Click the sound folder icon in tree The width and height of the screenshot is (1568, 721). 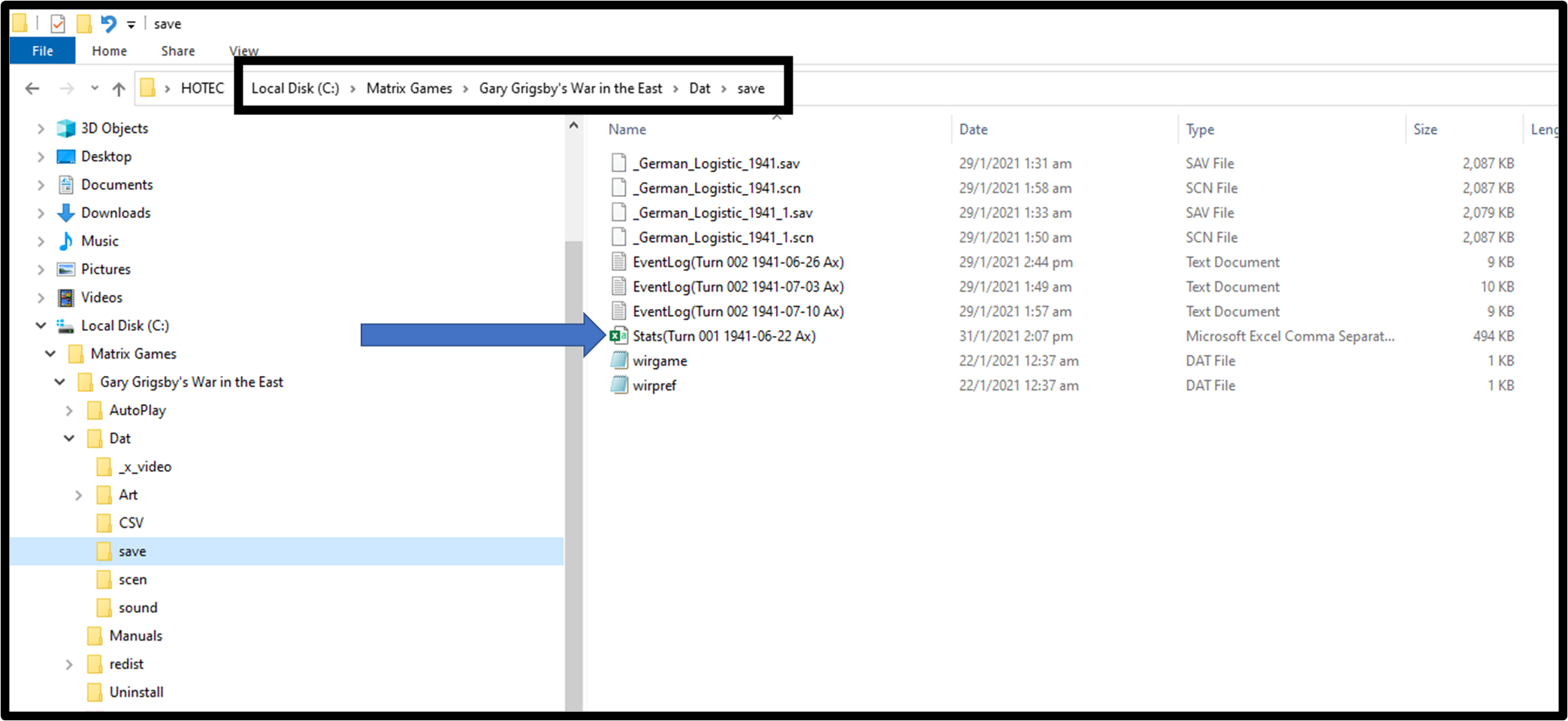point(104,607)
